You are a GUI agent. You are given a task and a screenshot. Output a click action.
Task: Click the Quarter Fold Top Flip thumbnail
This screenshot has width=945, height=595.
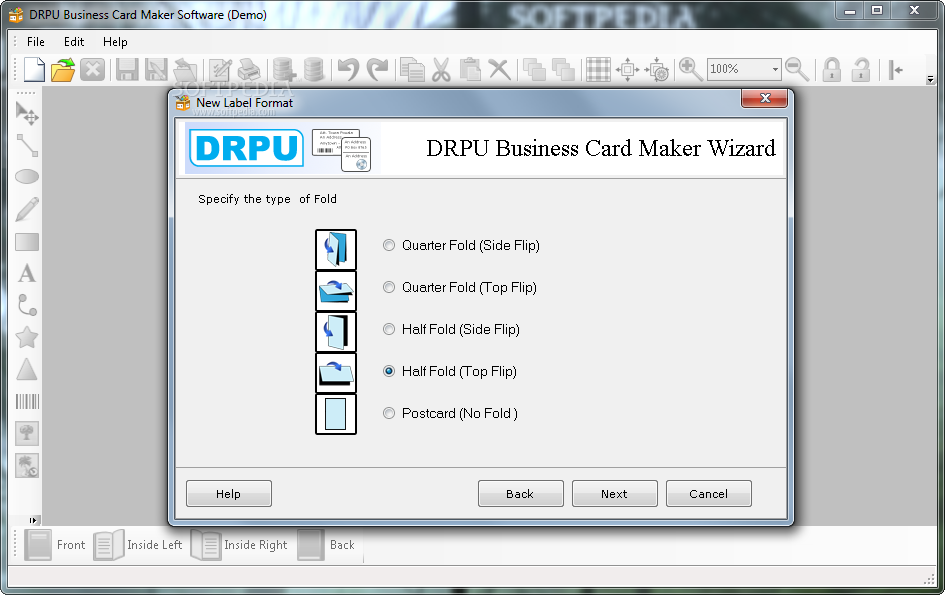point(336,291)
